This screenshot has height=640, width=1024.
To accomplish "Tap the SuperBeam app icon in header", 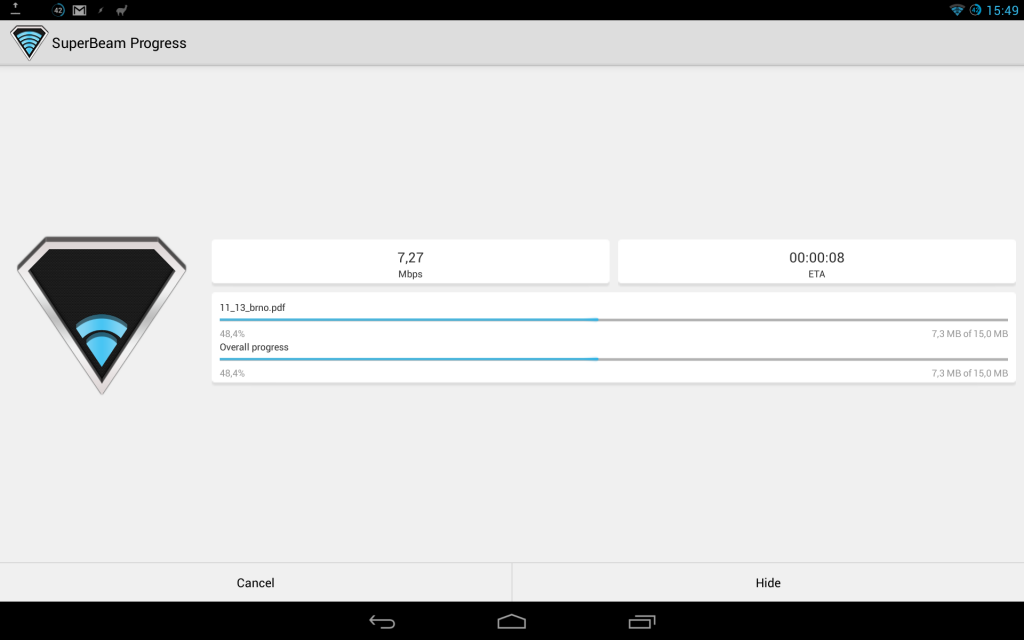I will pyautogui.click(x=29, y=42).
